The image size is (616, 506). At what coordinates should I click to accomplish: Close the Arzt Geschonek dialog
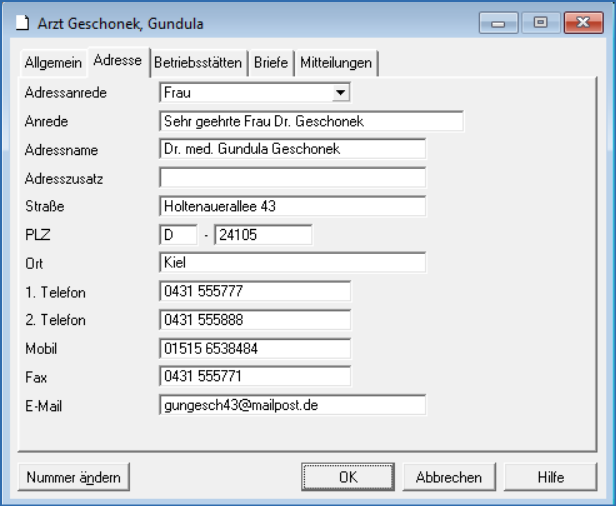tap(583, 23)
